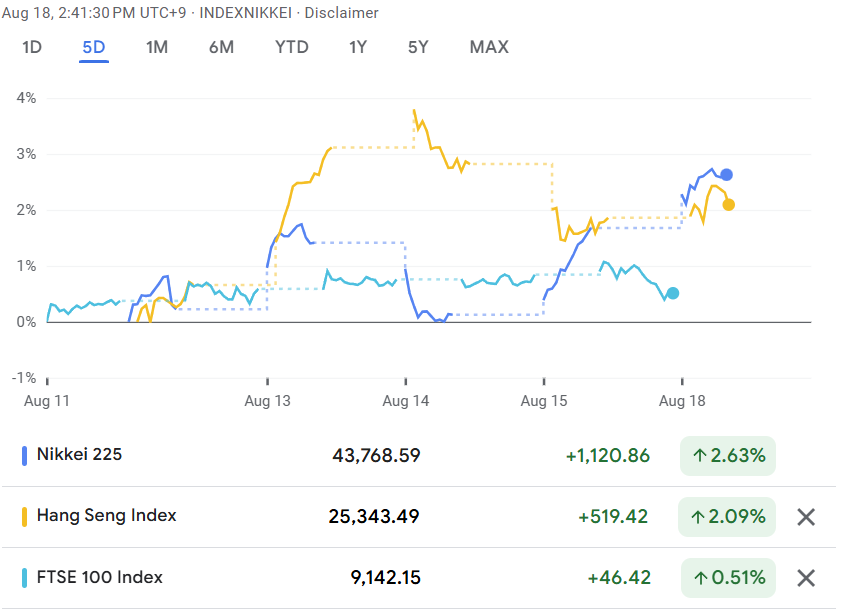Viewport: 847px width, 611px height.
Task: Open the Disclaimer link
Action: pyautogui.click(x=341, y=12)
